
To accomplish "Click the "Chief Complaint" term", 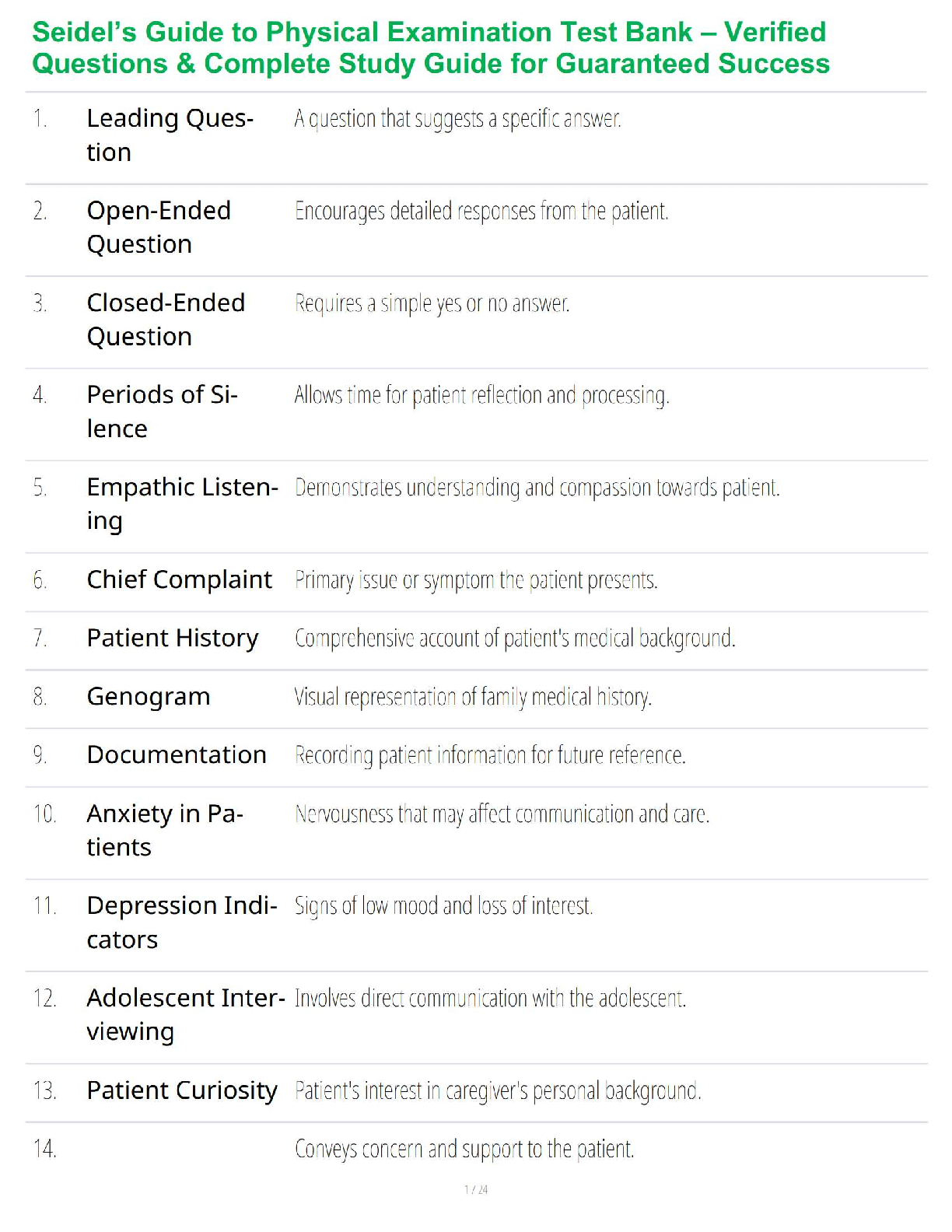I will point(179,579).
